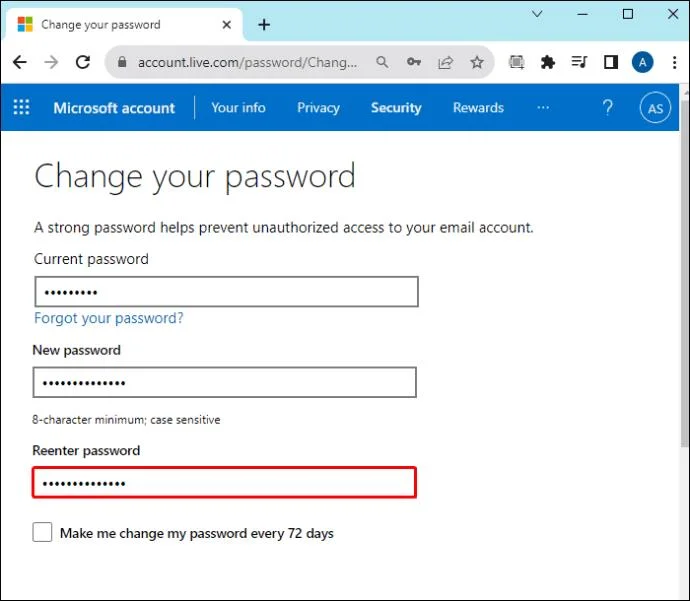This screenshot has height=601, width=690.
Task: Click the Forgot your password link
Action: pyautogui.click(x=109, y=318)
